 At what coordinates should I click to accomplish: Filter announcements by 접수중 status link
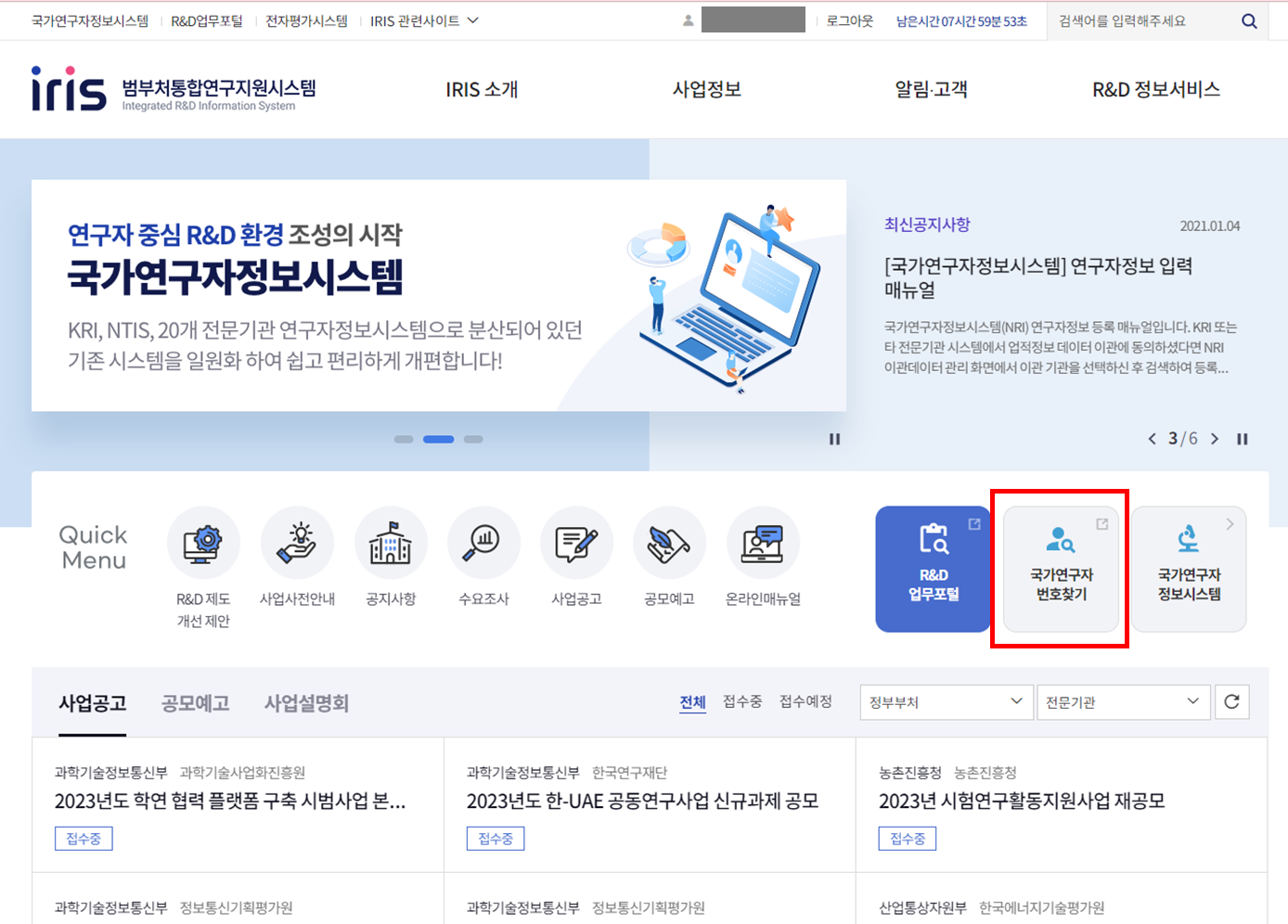tap(742, 701)
